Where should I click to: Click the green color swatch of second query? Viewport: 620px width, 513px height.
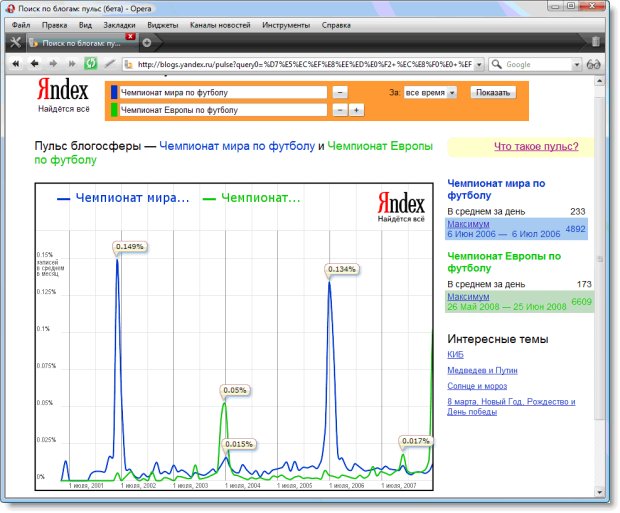click(x=114, y=110)
